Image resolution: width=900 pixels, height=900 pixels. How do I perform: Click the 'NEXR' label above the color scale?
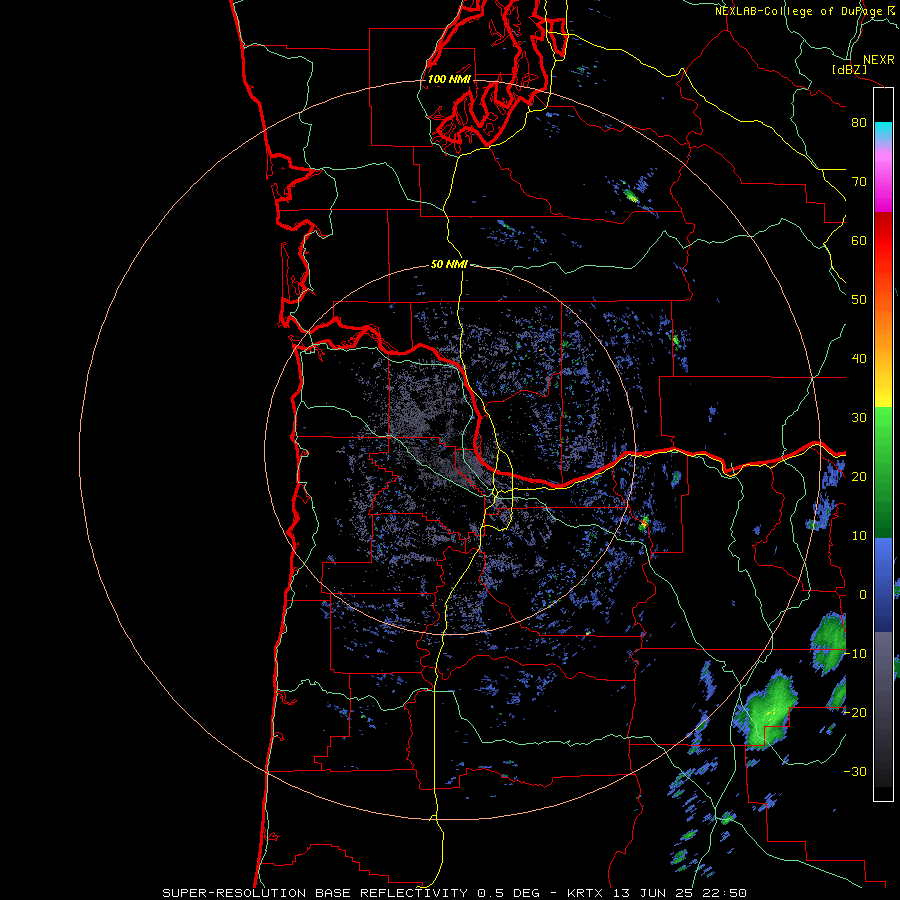coord(878,60)
